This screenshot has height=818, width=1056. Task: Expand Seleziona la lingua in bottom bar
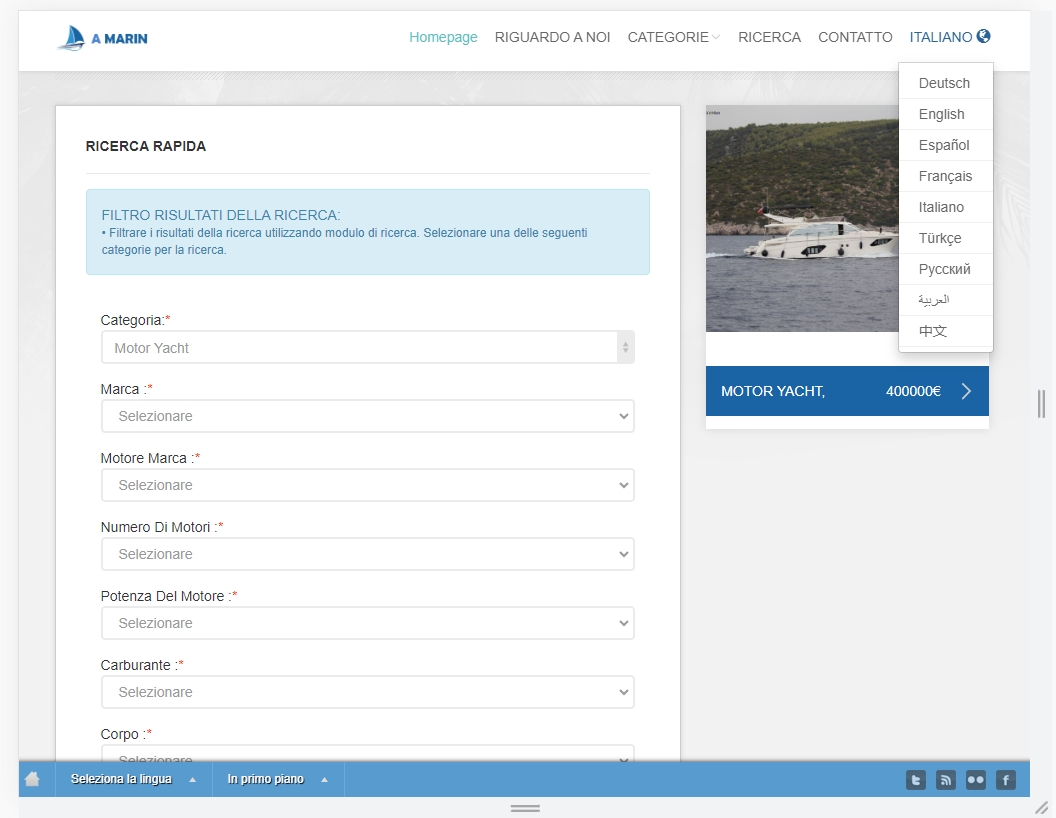tap(133, 779)
